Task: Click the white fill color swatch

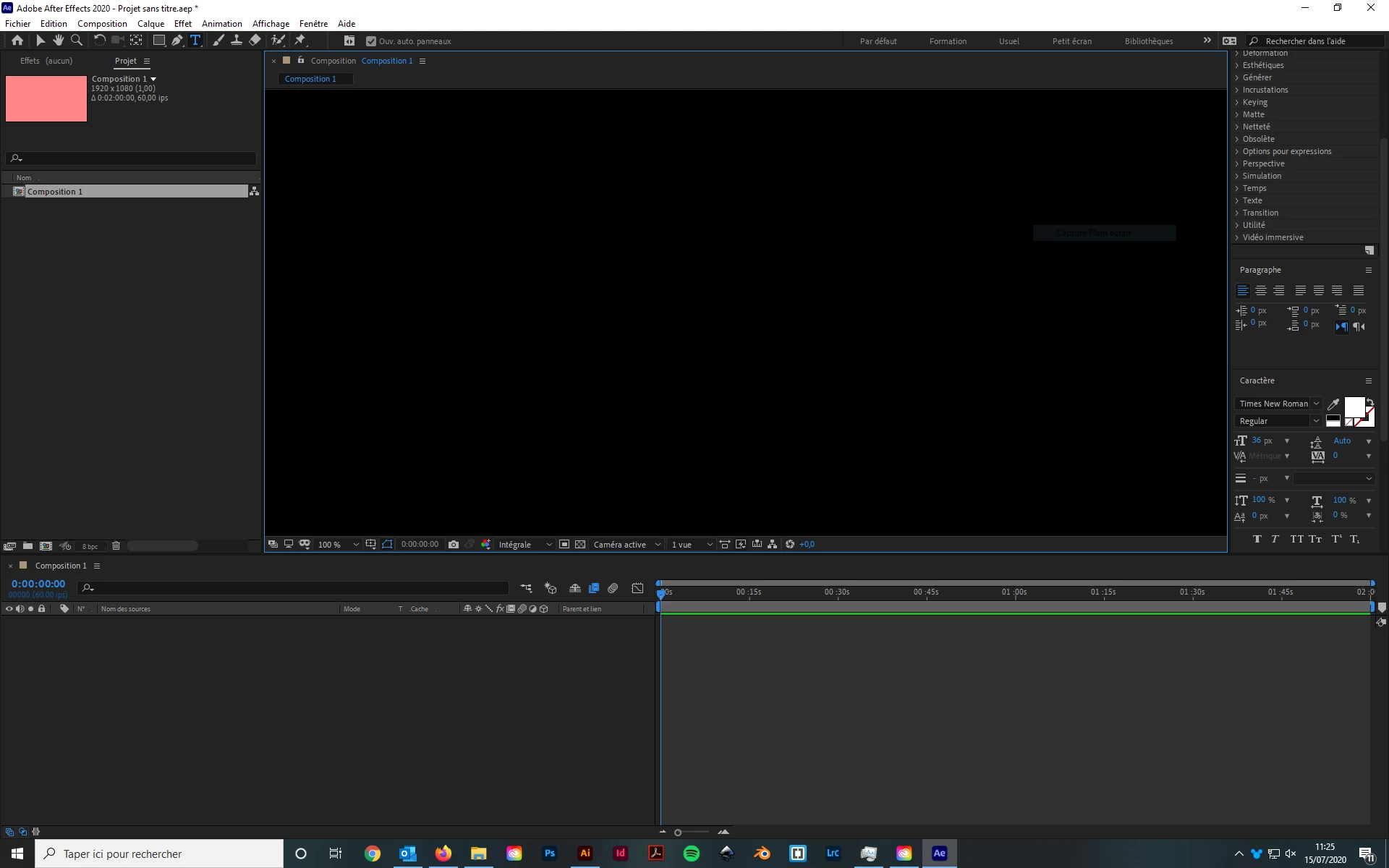Action: point(1354,407)
